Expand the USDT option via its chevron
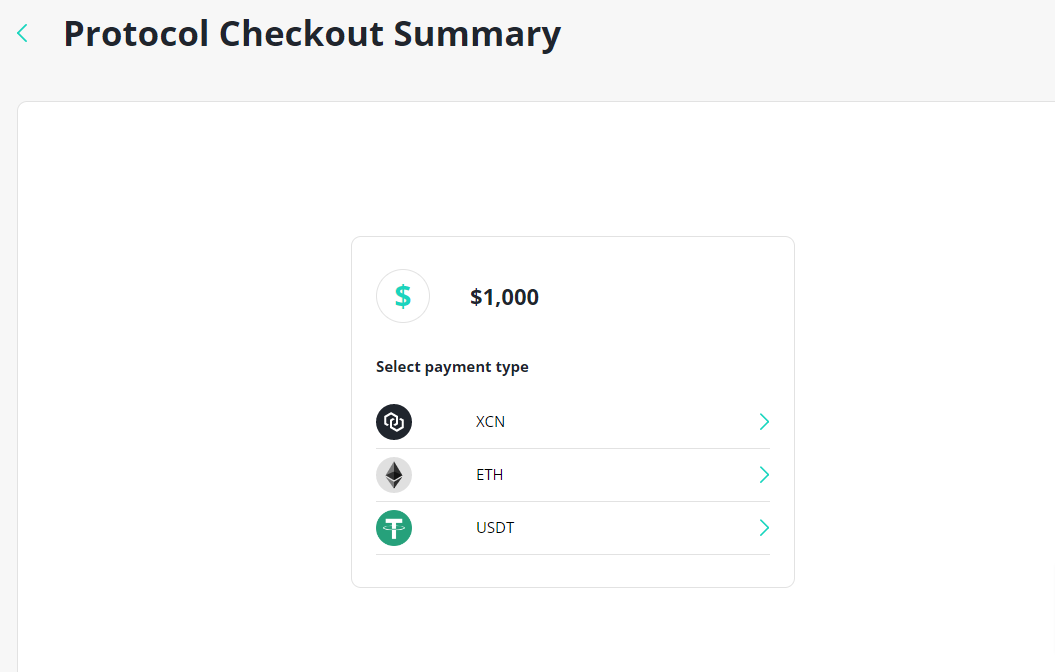The image size is (1055, 672). coord(764,528)
